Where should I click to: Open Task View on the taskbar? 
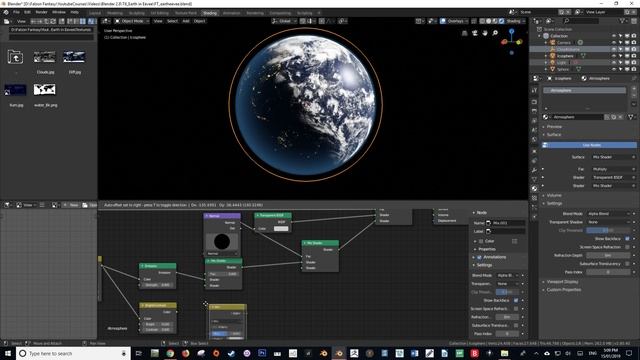point(139,353)
